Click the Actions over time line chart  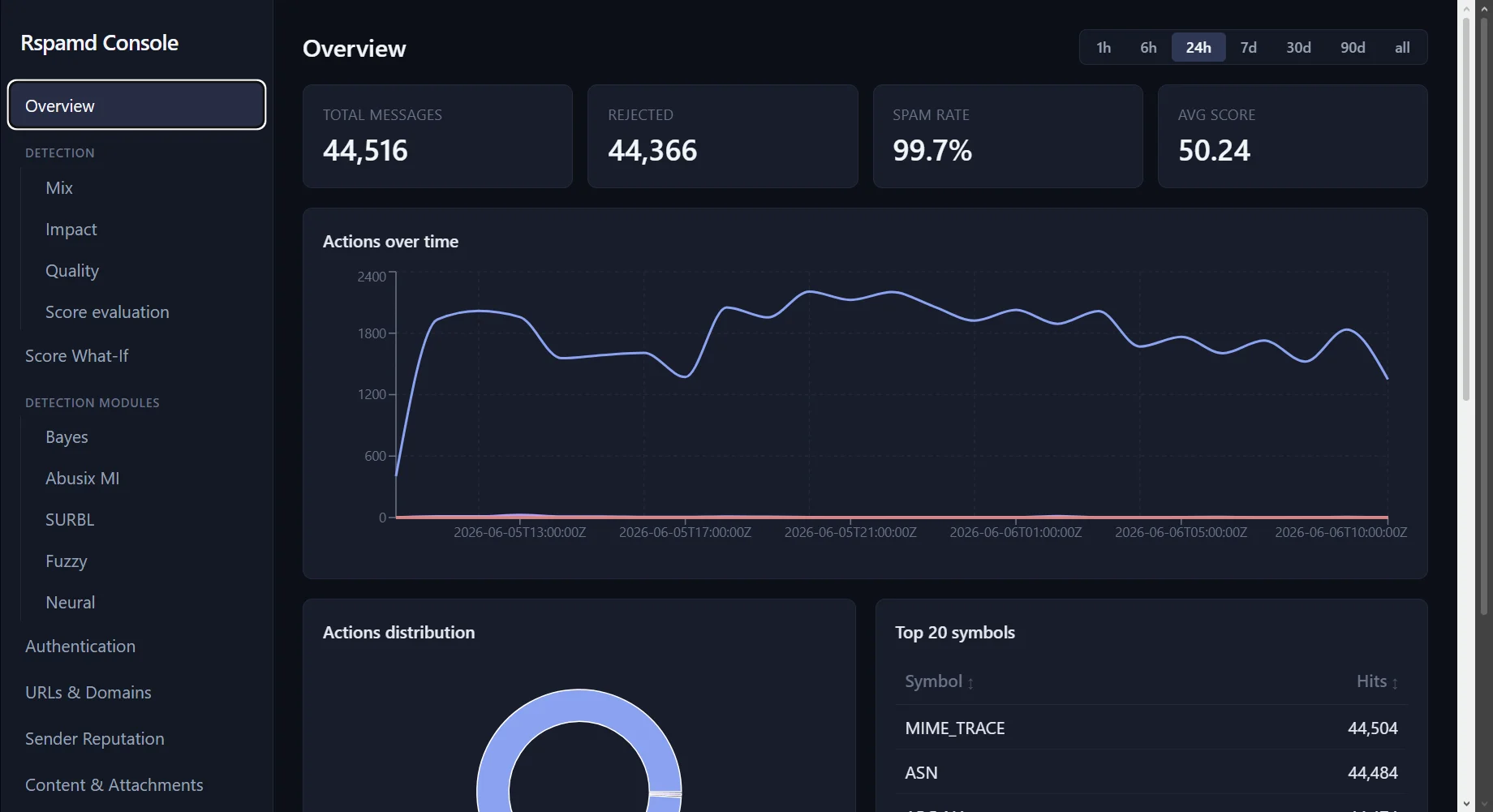[891, 396]
